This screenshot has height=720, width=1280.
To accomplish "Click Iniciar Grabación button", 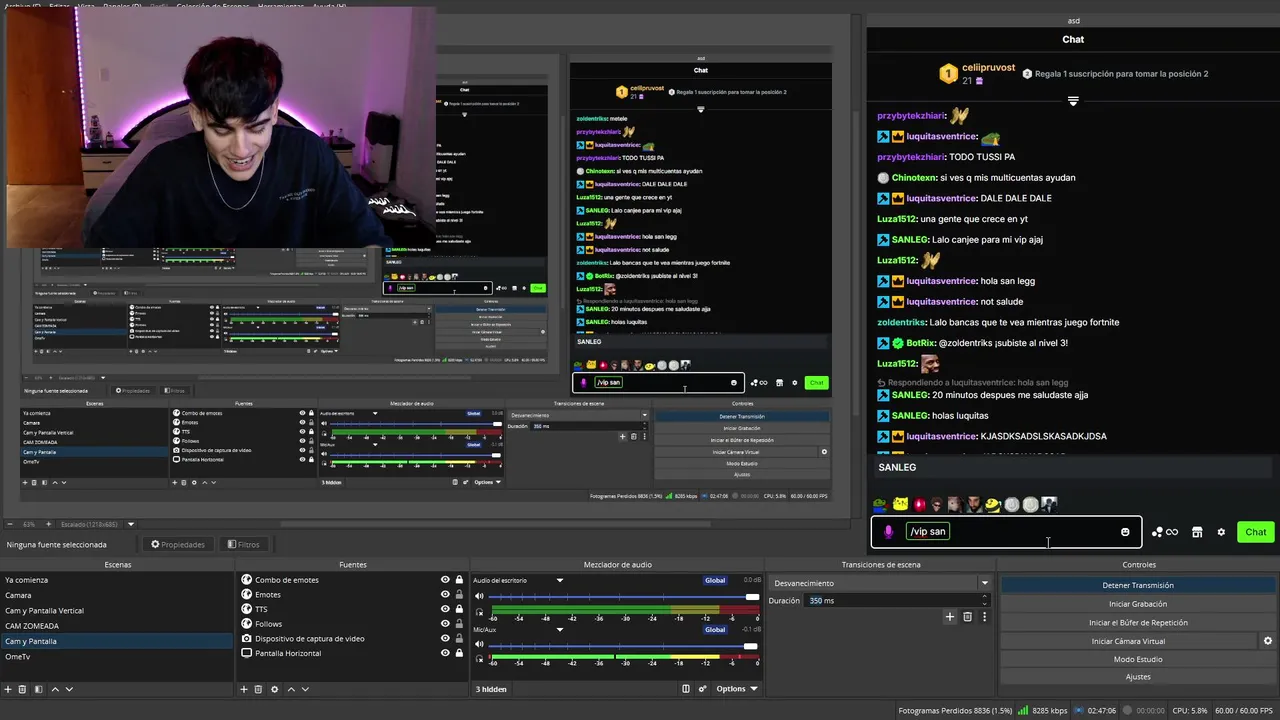I will [1138, 604].
